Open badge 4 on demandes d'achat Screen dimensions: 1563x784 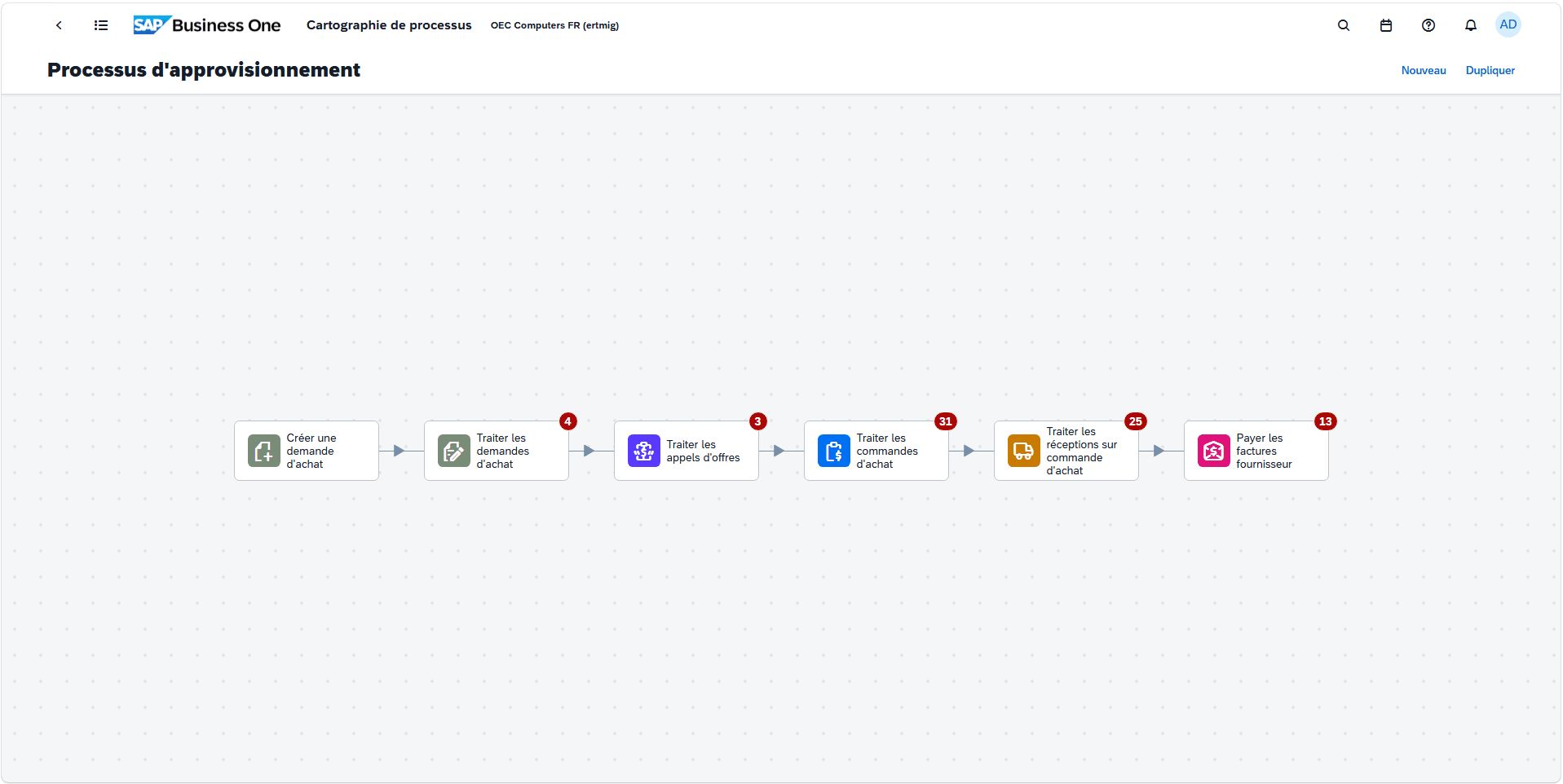[x=568, y=421]
